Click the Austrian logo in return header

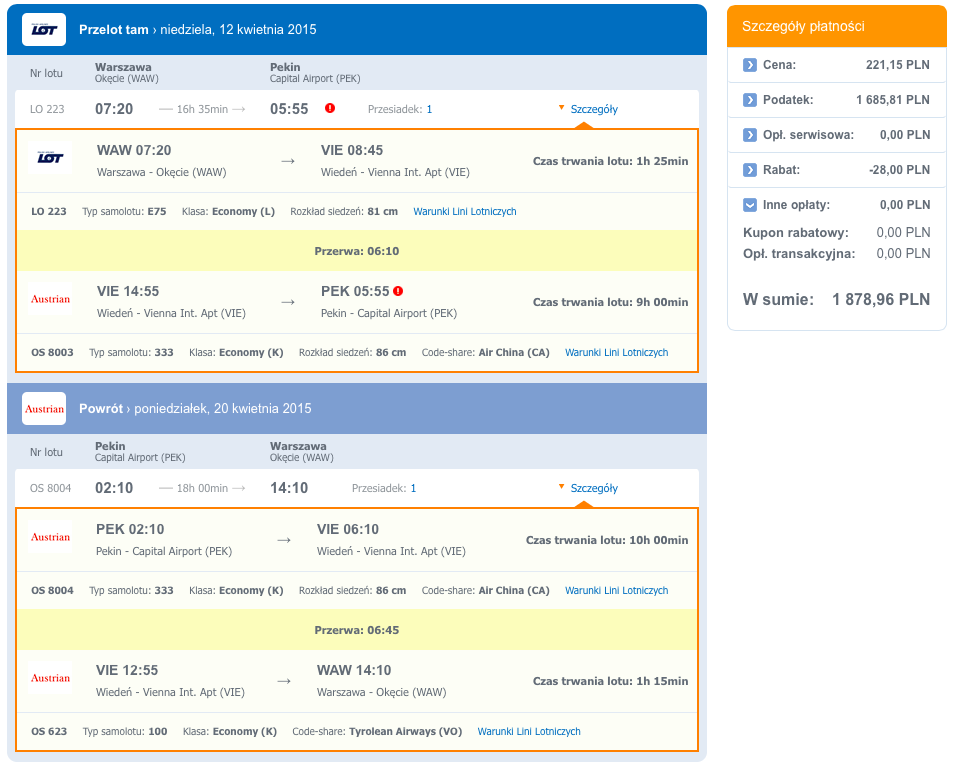click(x=44, y=409)
